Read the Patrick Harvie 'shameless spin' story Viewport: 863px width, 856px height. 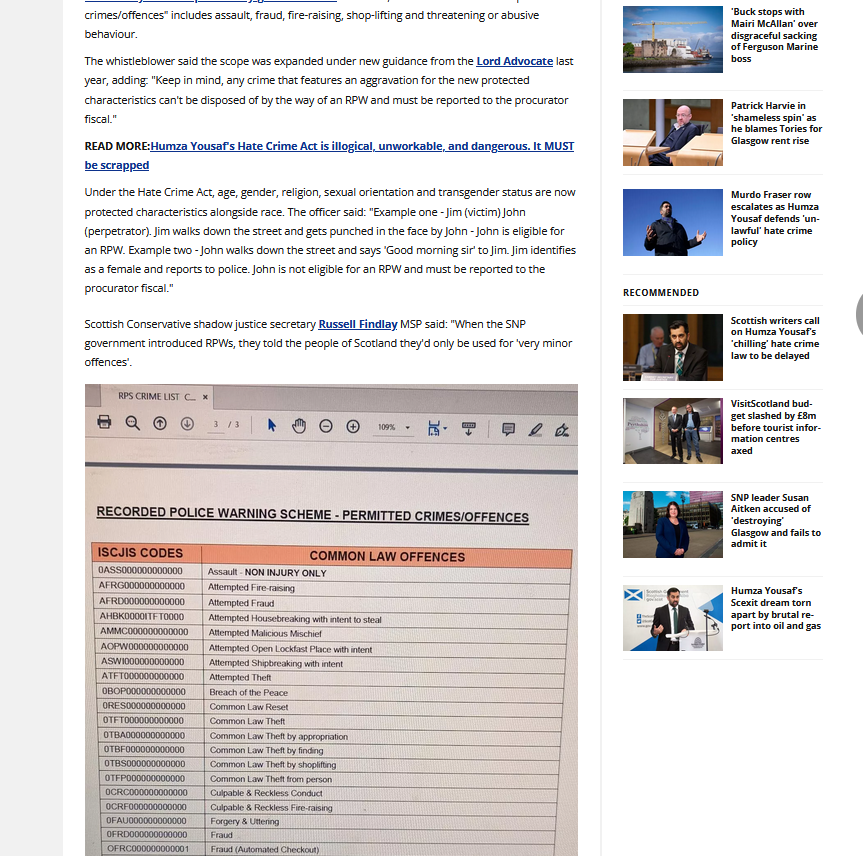(x=776, y=123)
